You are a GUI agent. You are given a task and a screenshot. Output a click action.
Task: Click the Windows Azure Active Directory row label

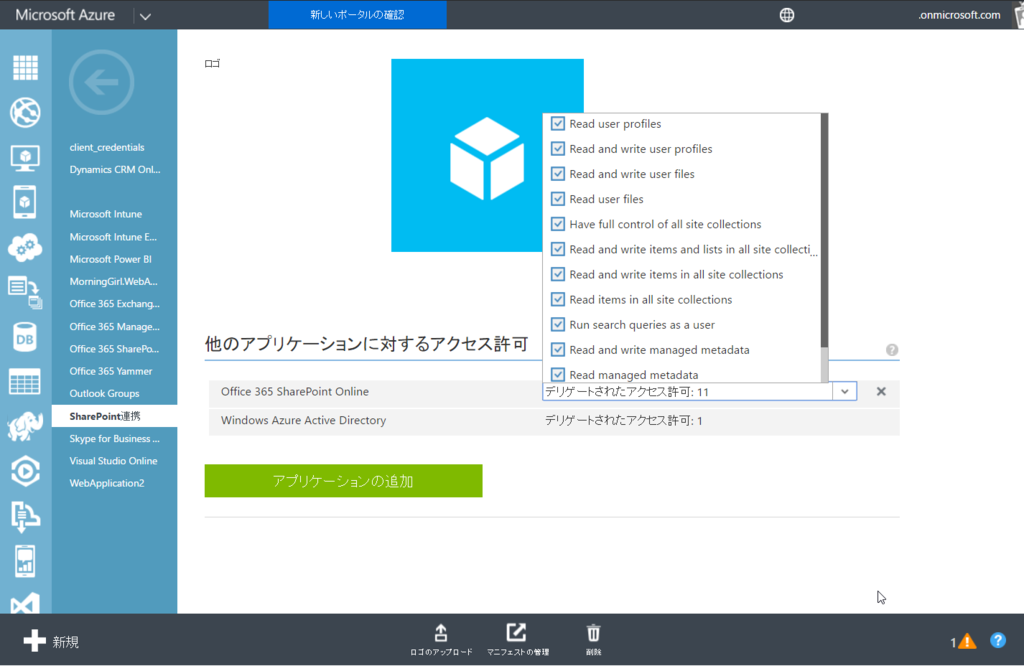coord(303,420)
